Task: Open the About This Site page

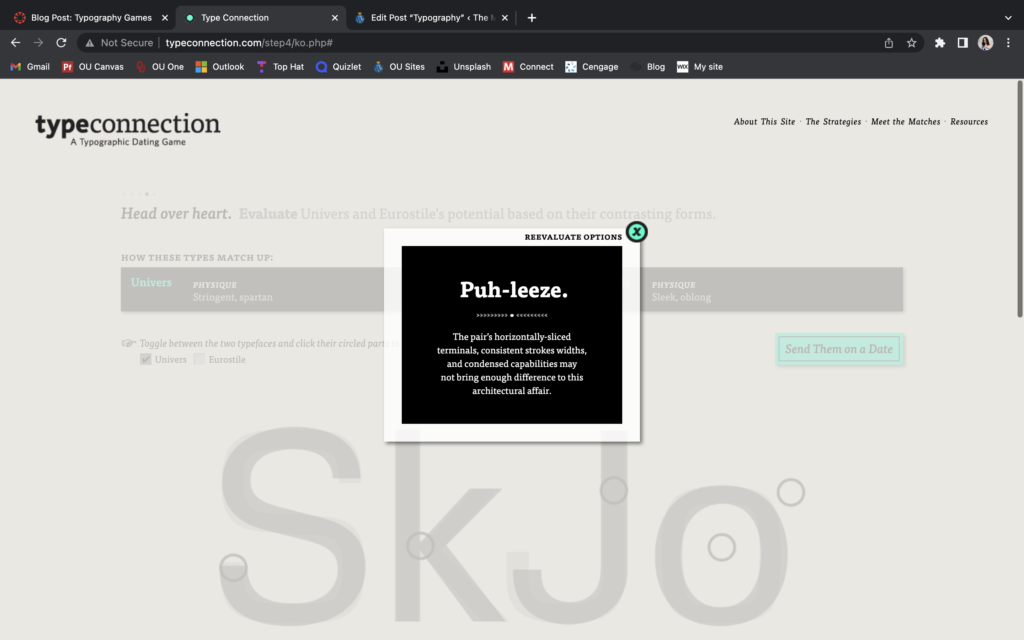Action: pos(764,121)
